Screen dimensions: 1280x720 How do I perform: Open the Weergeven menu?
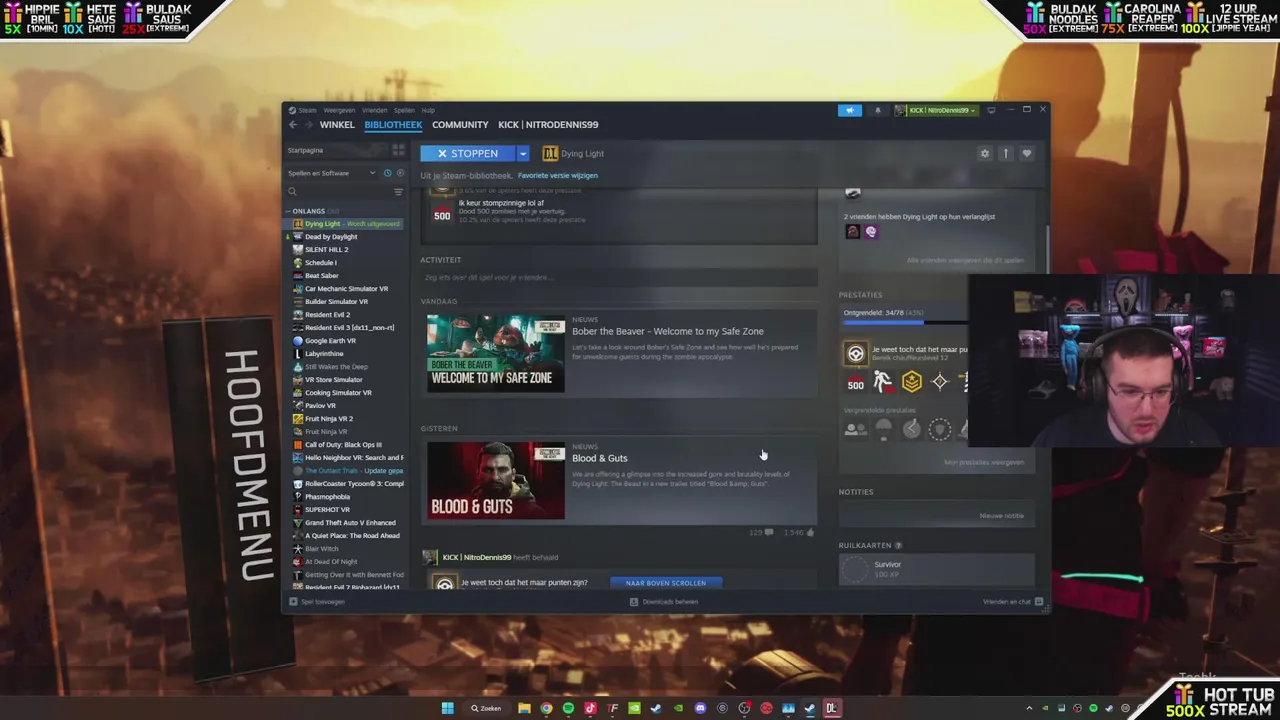click(x=339, y=110)
